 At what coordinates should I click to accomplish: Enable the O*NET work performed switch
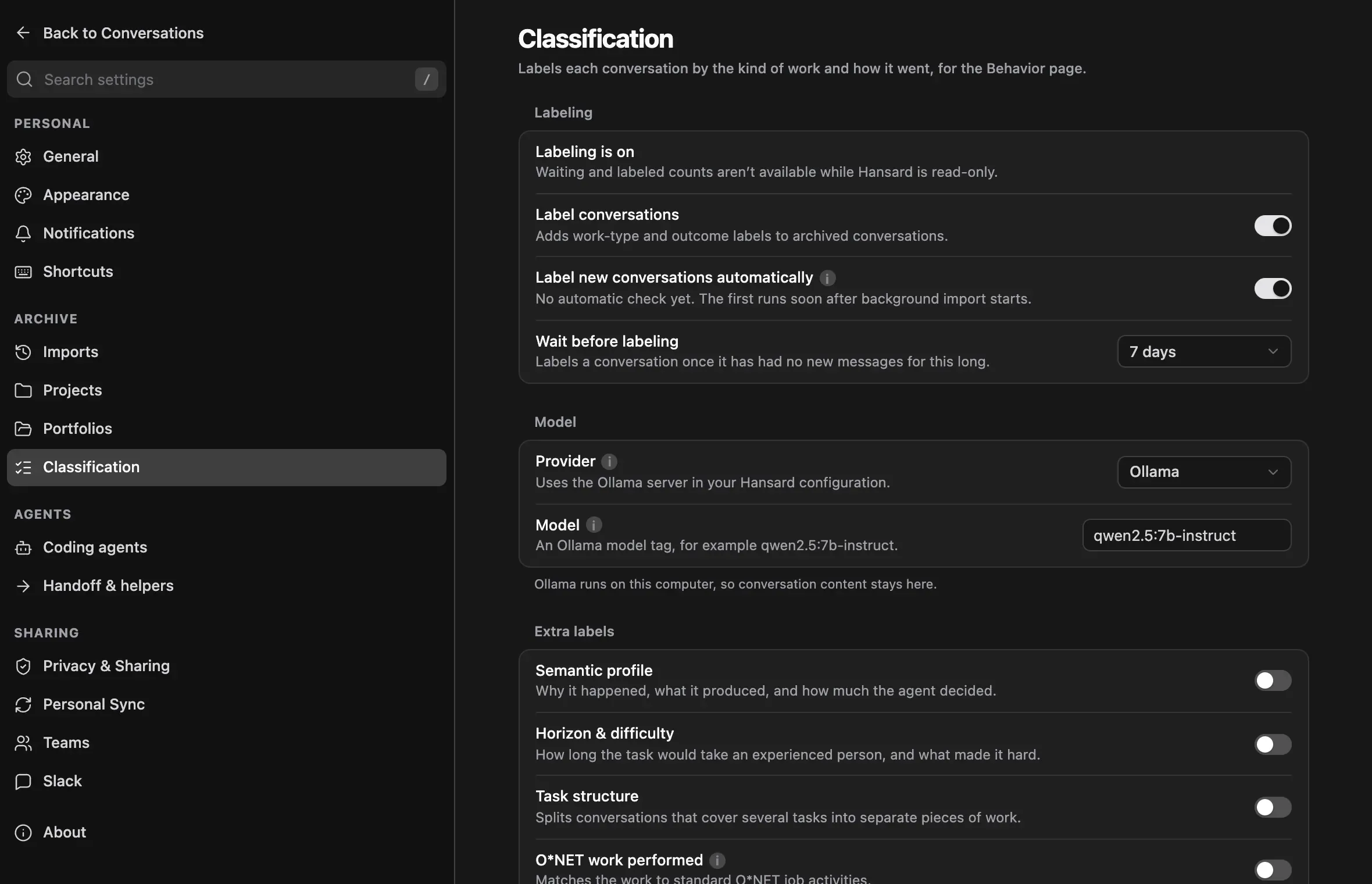pos(1273,870)
